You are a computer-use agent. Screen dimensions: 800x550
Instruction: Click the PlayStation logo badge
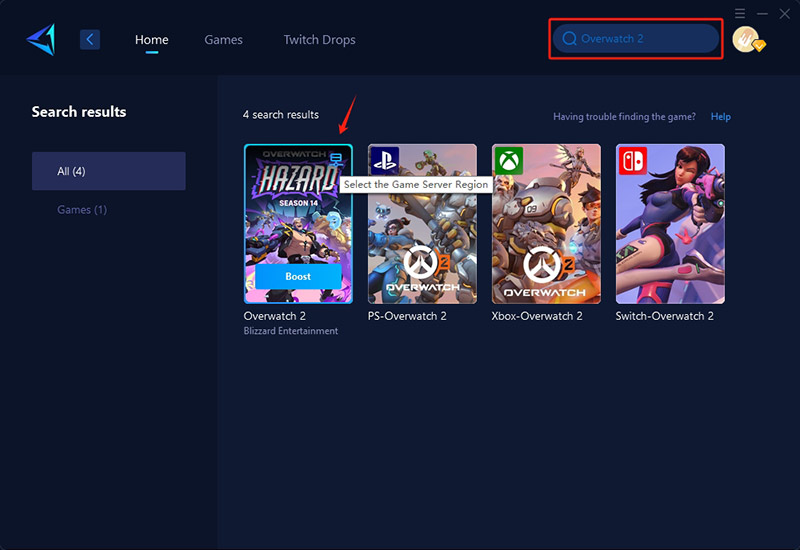(385, 160)
